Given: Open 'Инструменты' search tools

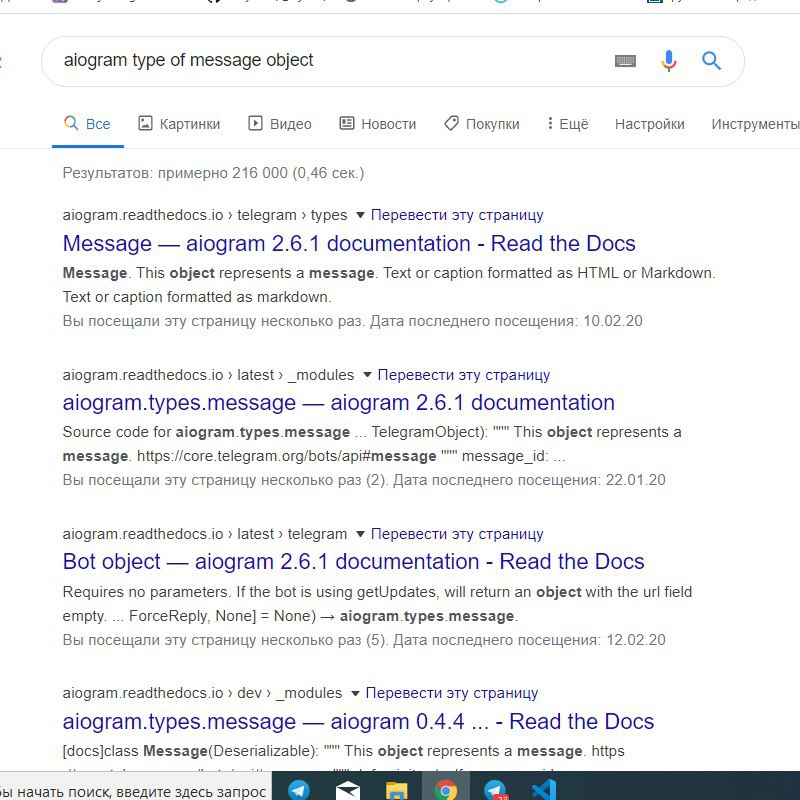Looking at the screenshot, I should tap(755, 124).
